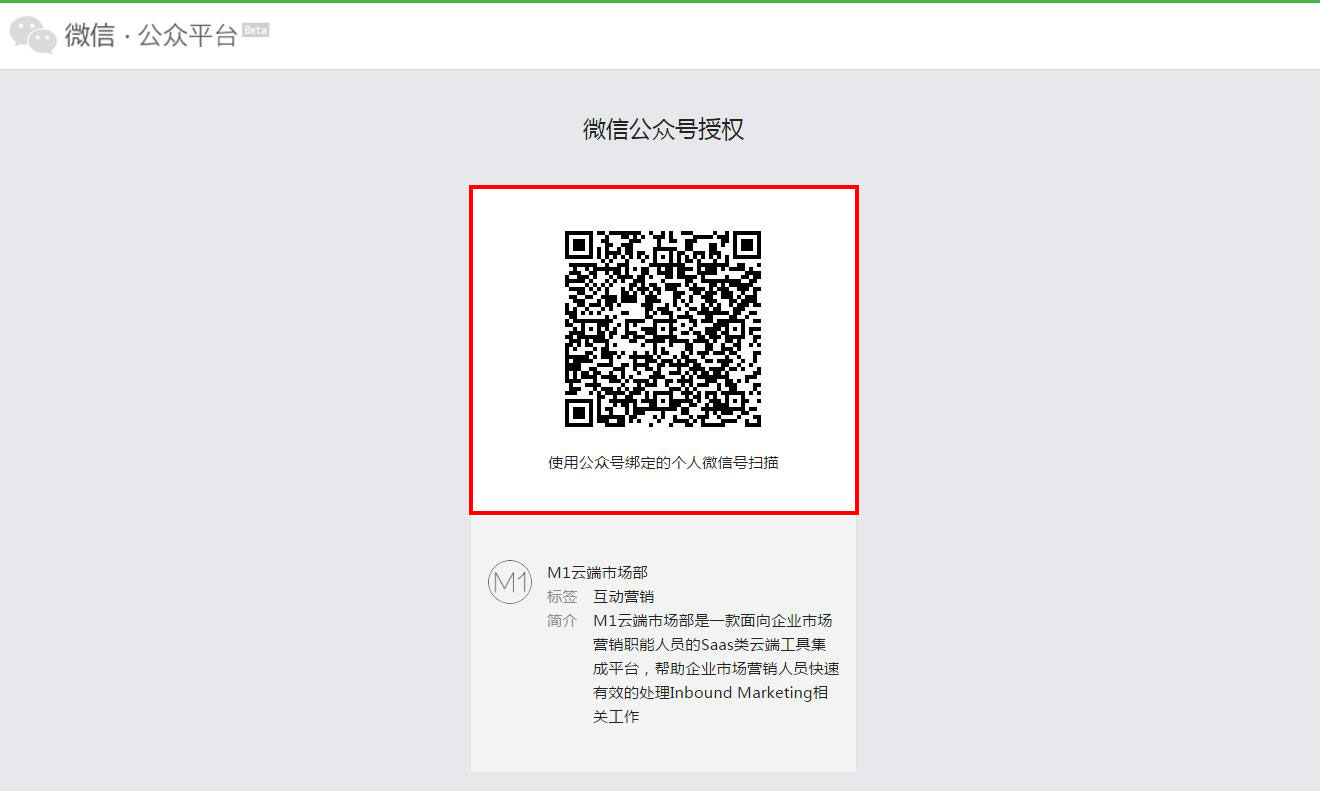This screenshot has height=791, width=1320.
Task: Click the first line of the 简介 description
Action: [x=712, y=620]
